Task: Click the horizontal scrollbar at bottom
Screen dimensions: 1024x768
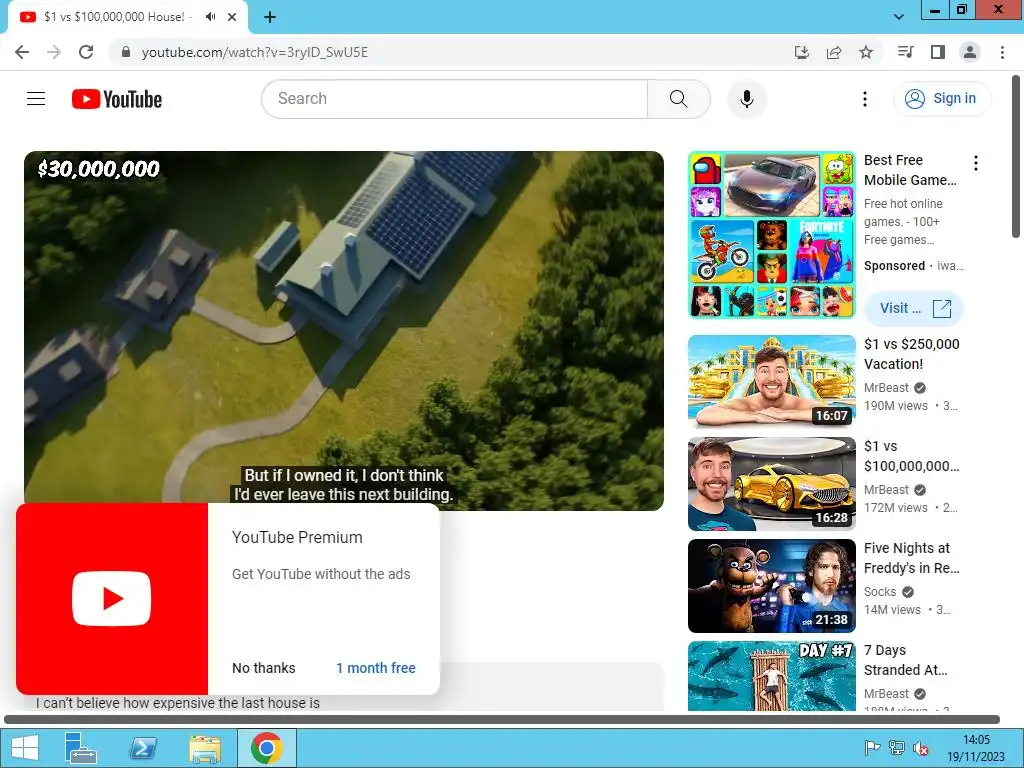Action: (x=502, y=720)
